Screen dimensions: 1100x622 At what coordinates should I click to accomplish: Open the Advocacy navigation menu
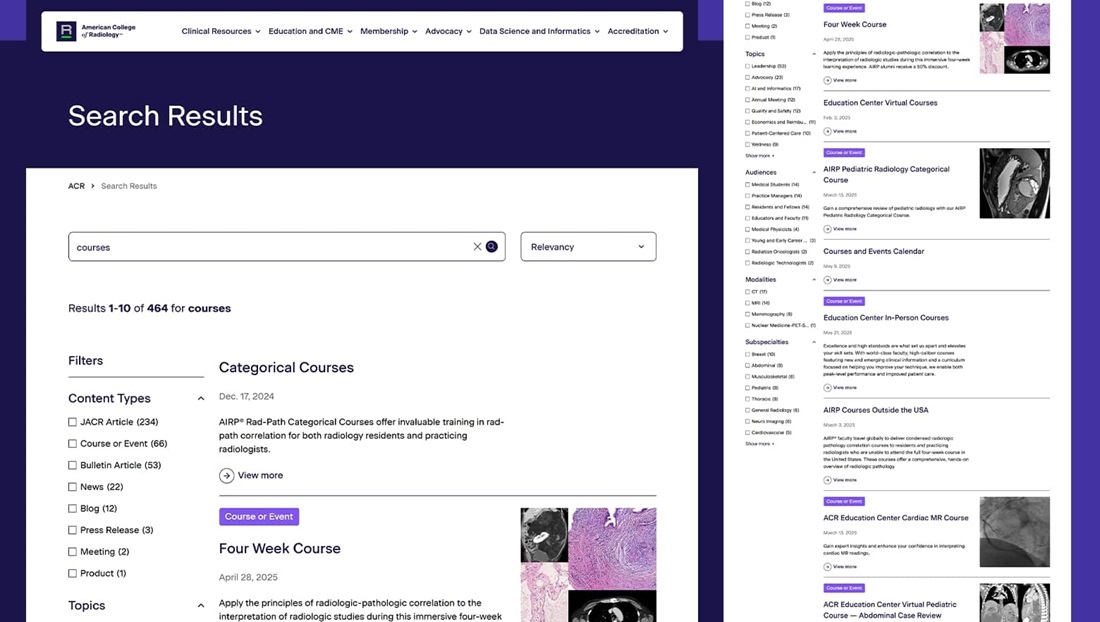[x=447, y=31]
